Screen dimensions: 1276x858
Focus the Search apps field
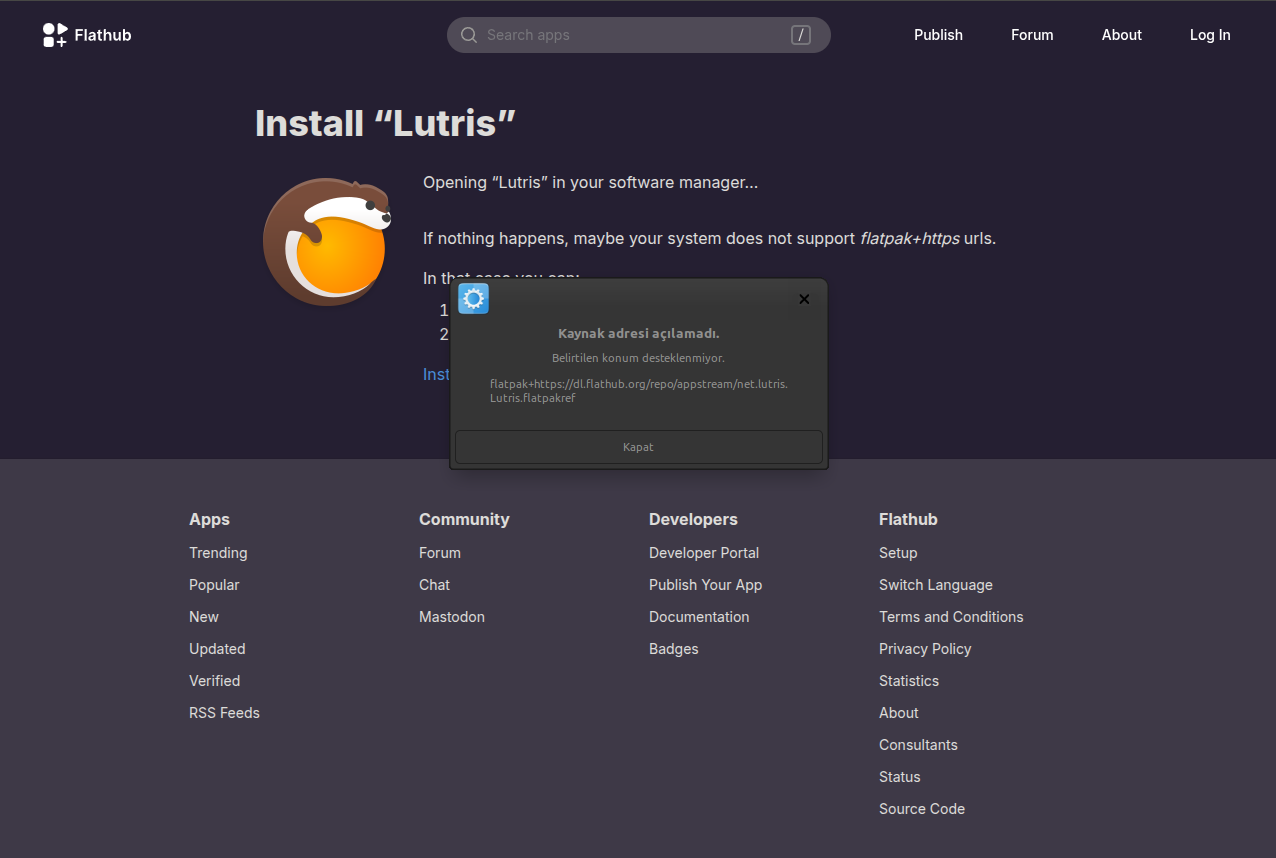click(x=630, y=35)
